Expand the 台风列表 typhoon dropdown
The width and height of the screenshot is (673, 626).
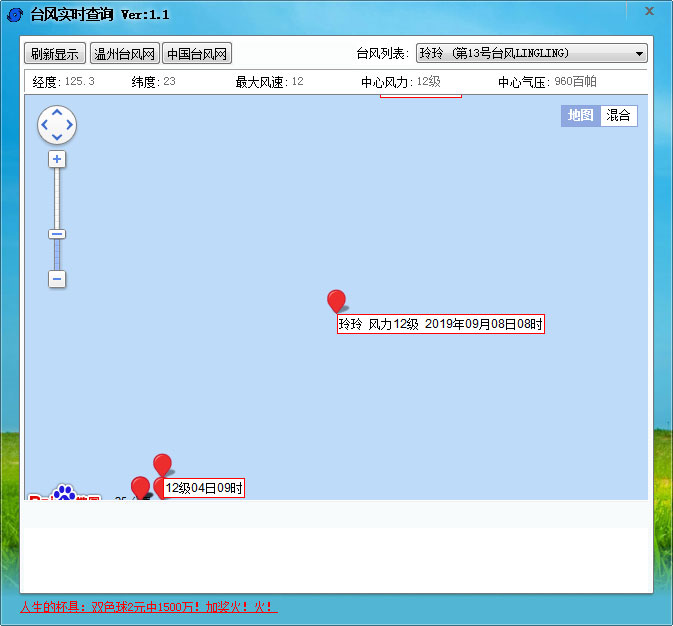click(531, 53)
